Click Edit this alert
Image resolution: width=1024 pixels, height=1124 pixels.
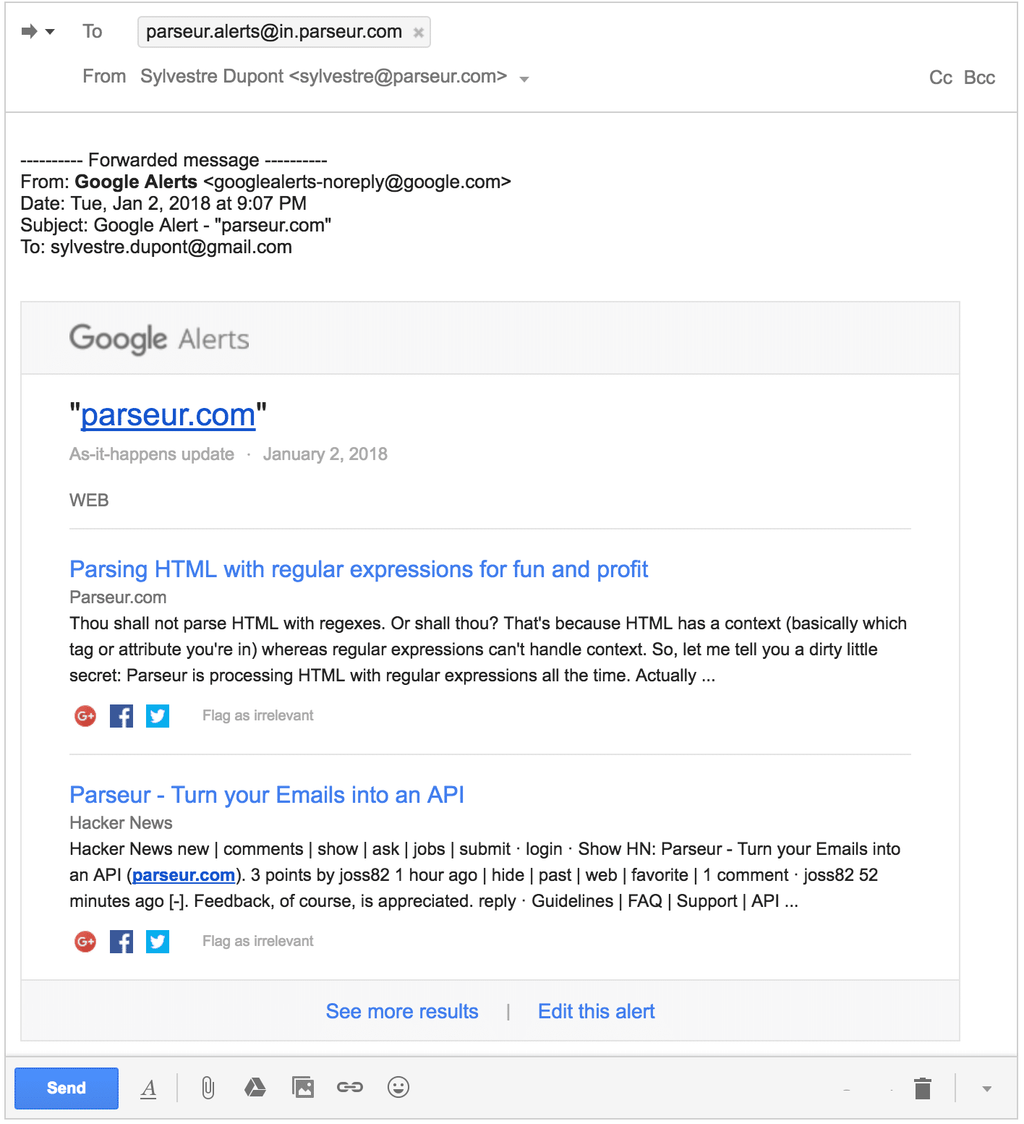click(595, 1011)
